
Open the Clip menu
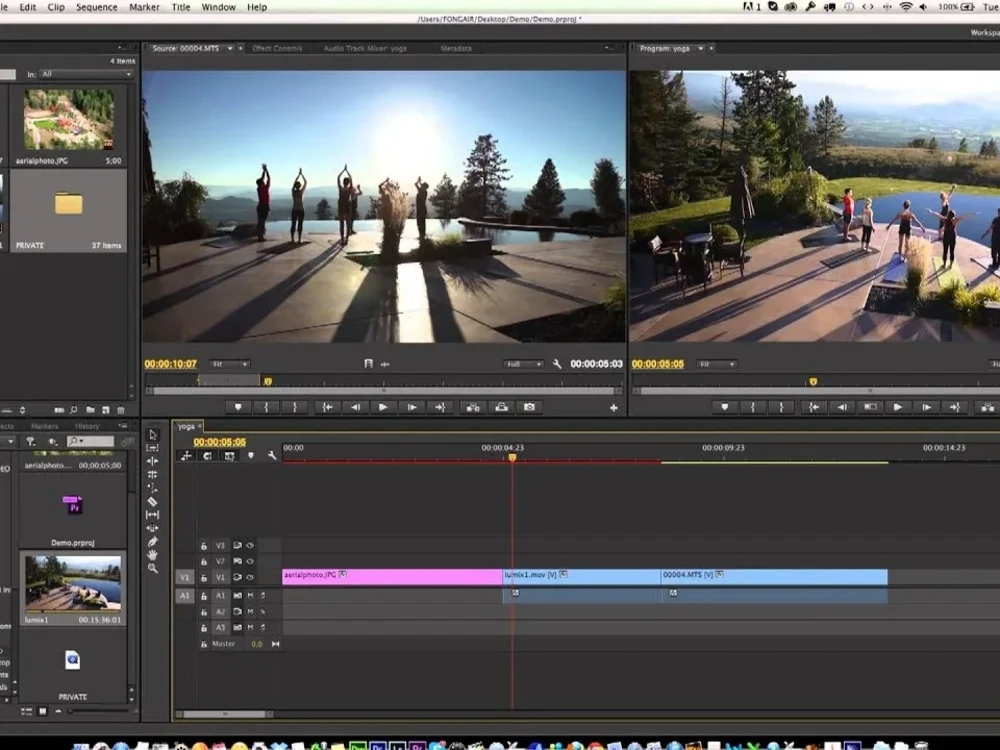click(x=56, y=7)
